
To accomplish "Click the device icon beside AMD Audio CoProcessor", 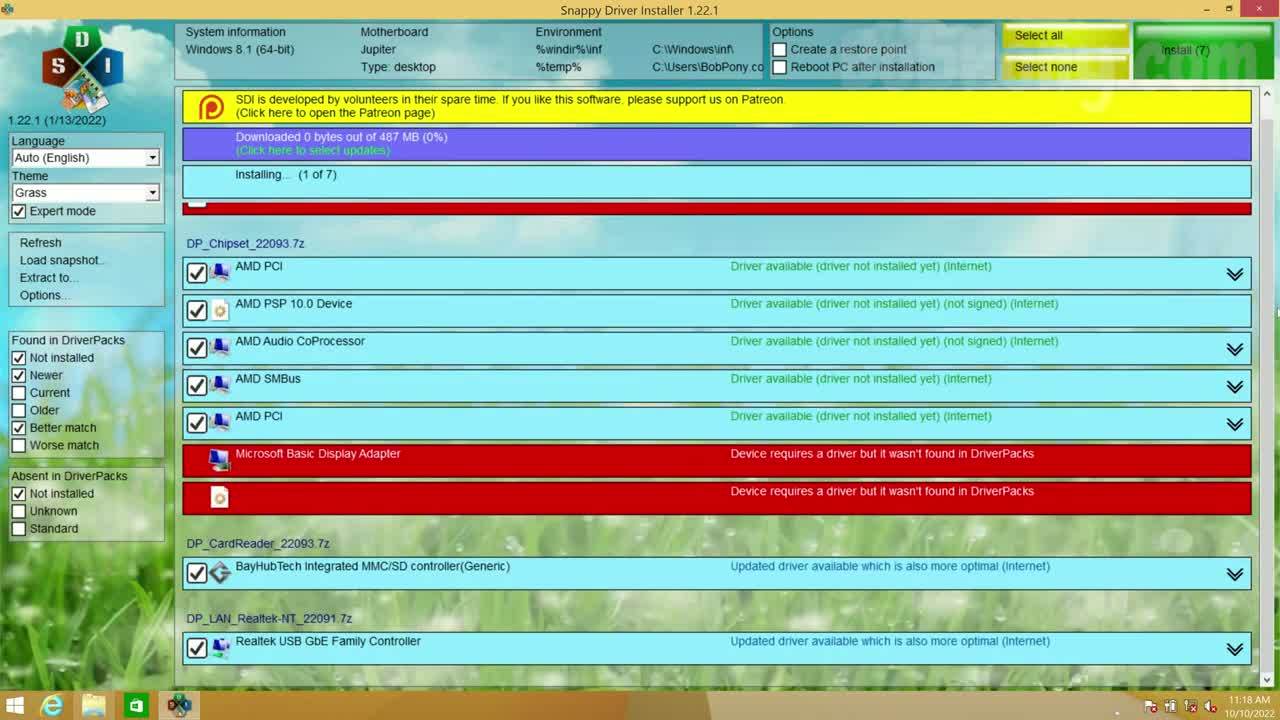I will 220,347.
